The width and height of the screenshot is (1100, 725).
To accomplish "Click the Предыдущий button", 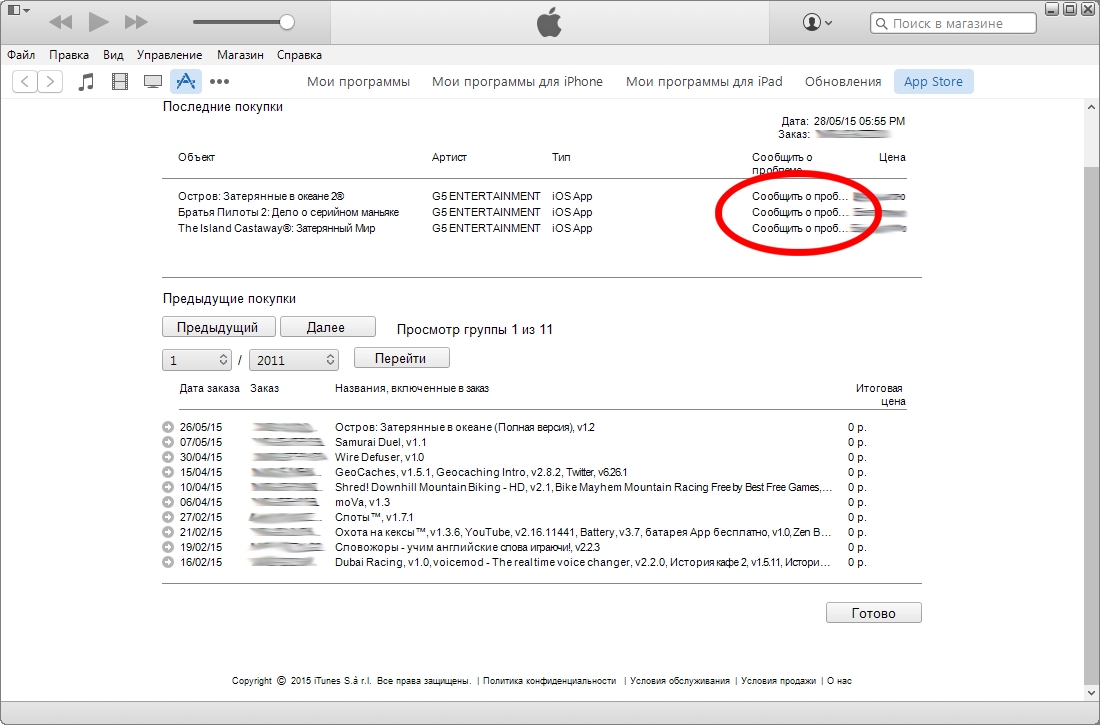I will pyautogui.click(x=217, y=327).
